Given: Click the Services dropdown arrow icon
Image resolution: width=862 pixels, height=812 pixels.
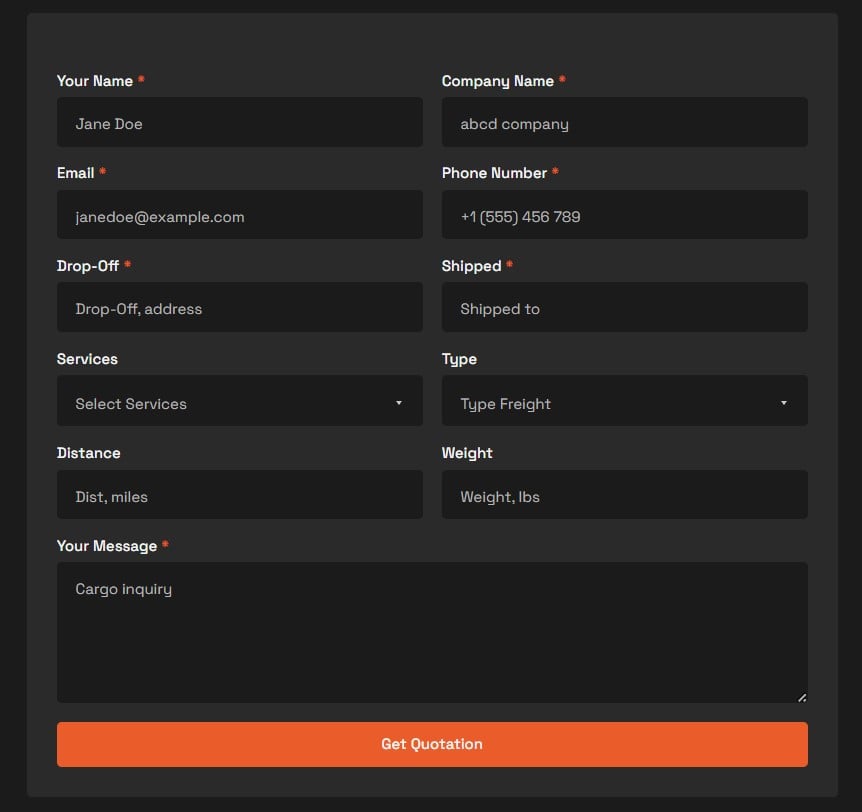Looking at the screenshot, I should pyautogui.click(x=399, y=403).
